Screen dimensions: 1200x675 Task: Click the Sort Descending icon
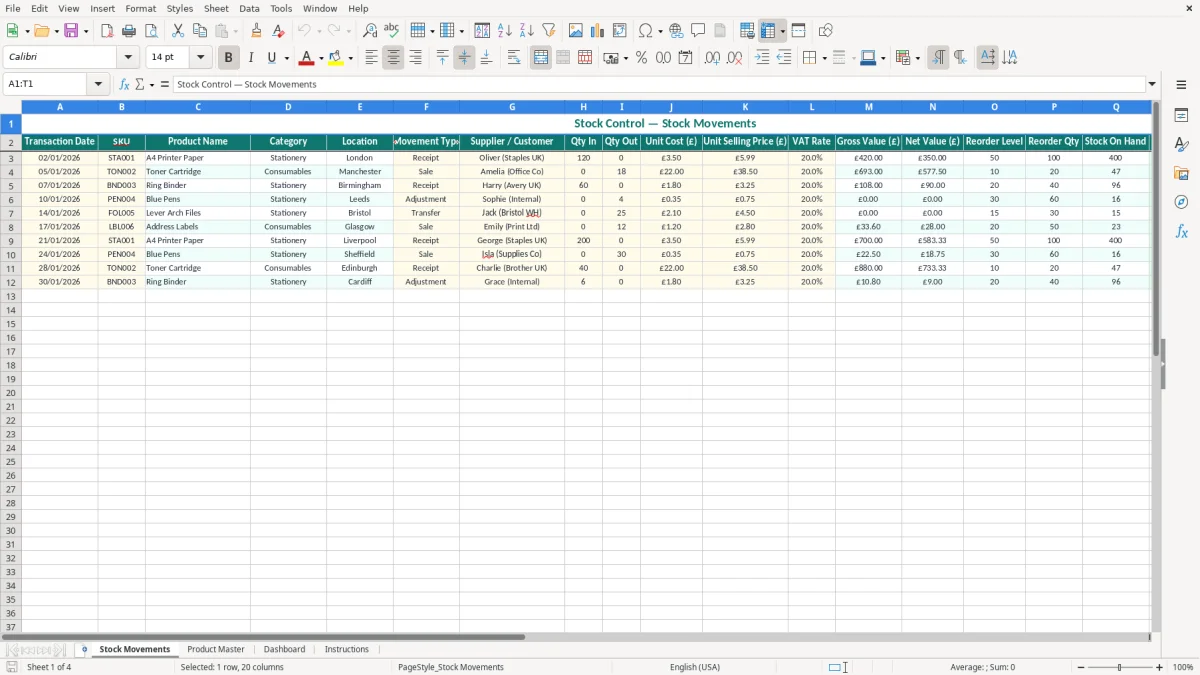point(527,31)
